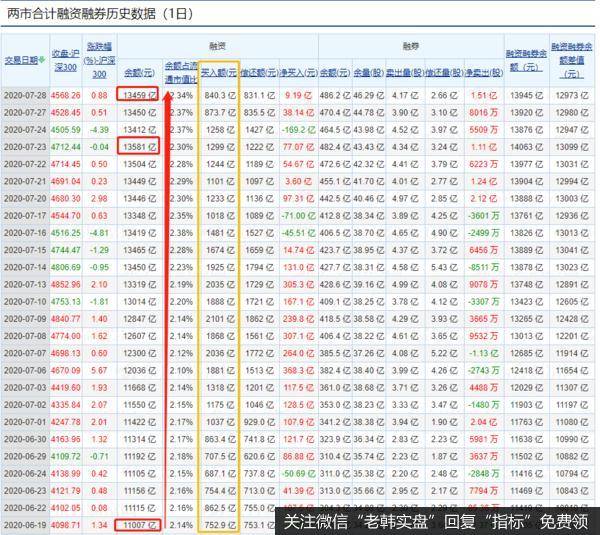Click the balance difference 12201 亿
The image size is (600, 535).
(572, 336)
